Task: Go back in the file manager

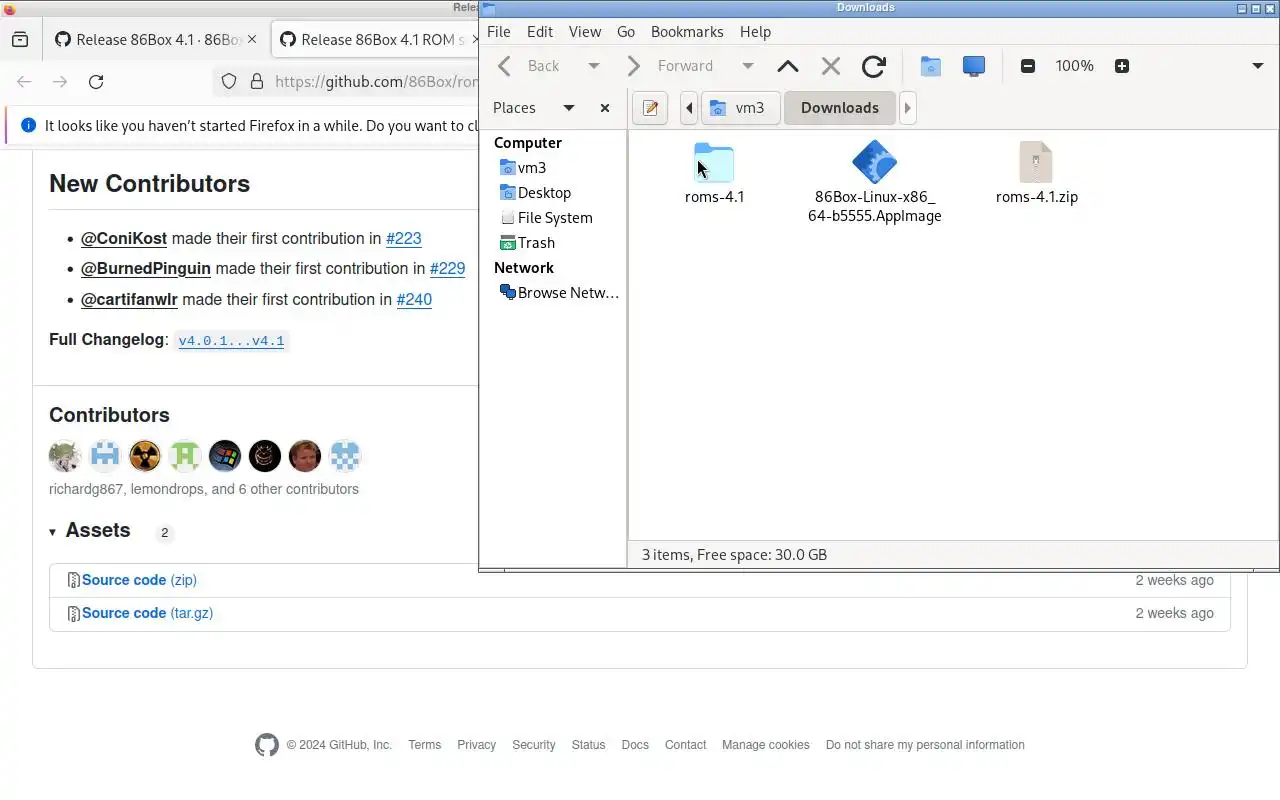Action: coord(530,66)
